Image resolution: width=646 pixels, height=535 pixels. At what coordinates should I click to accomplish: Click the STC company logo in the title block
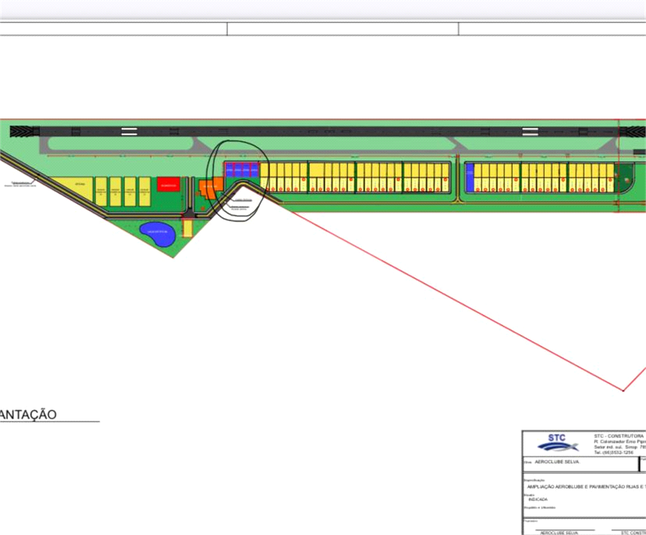click(558, 443)
